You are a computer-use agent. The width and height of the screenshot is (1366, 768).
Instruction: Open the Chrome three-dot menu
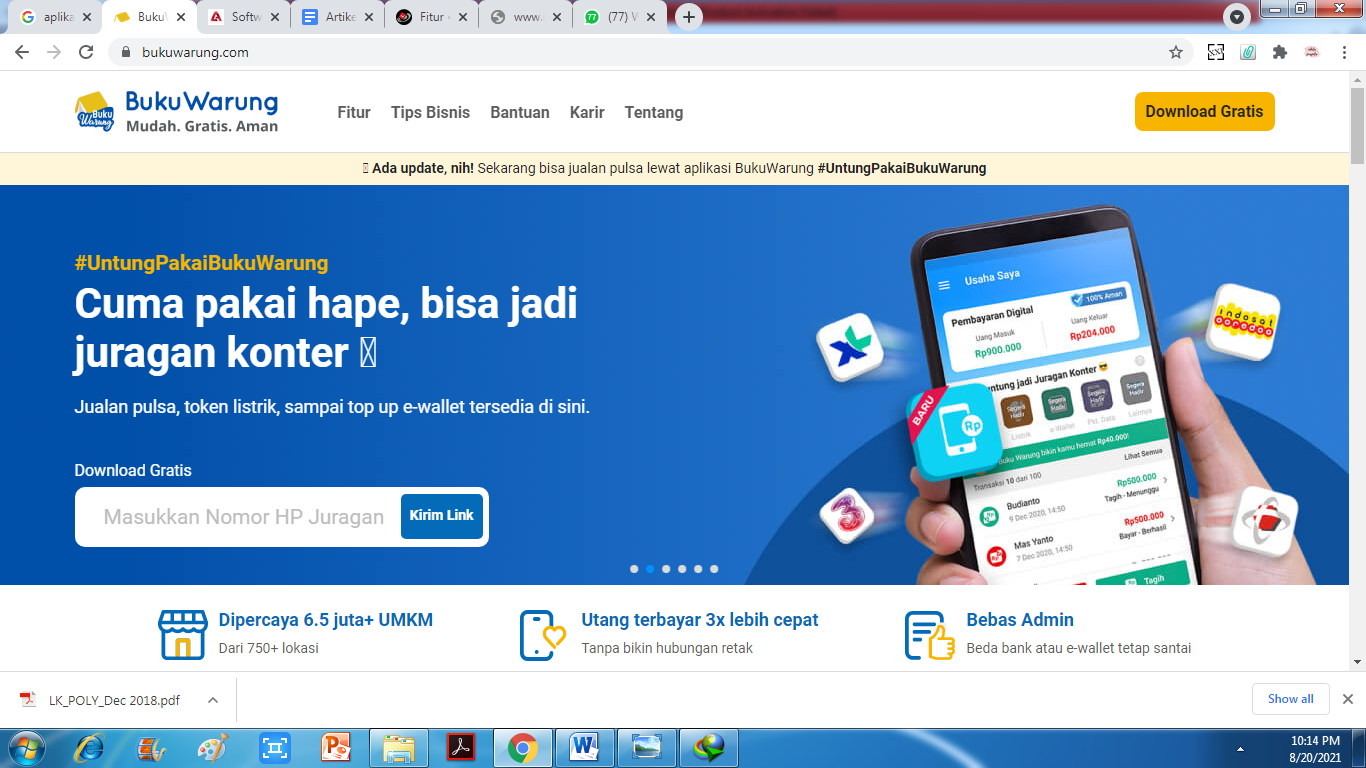click(x=1346, y=52)
